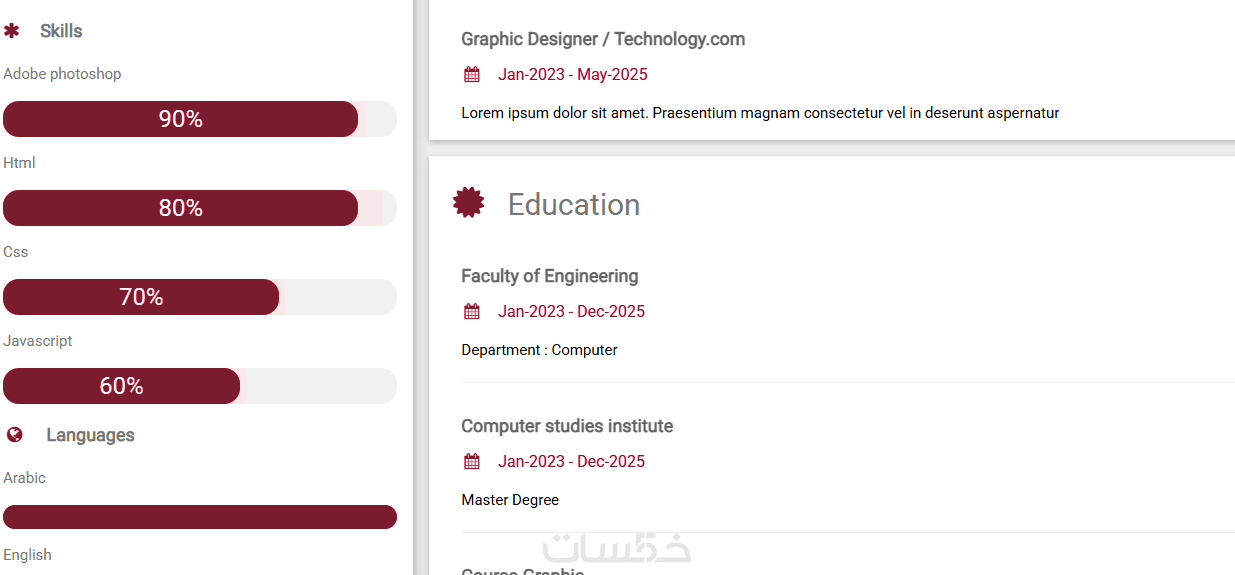Select the Faculty of Engineering title

coord(549,276)
